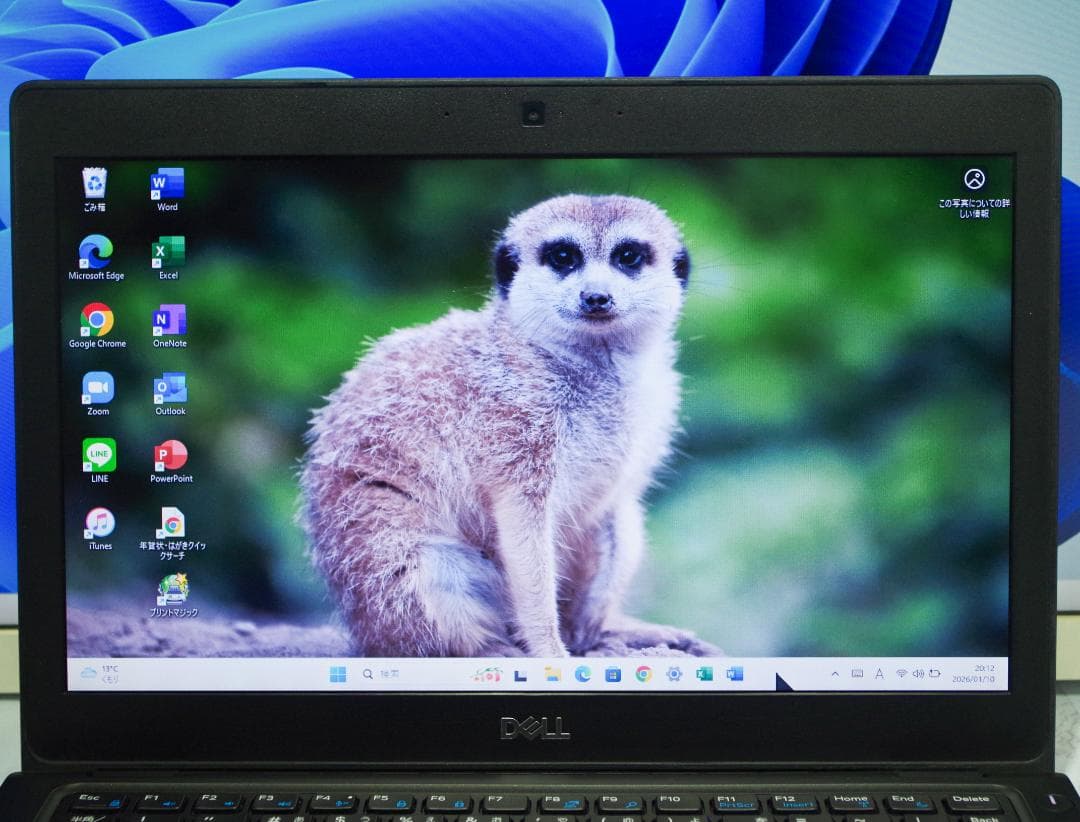This screenshot has height=822, width=1080.
Task: Open Outlook from the desktop
Action: 168,388
